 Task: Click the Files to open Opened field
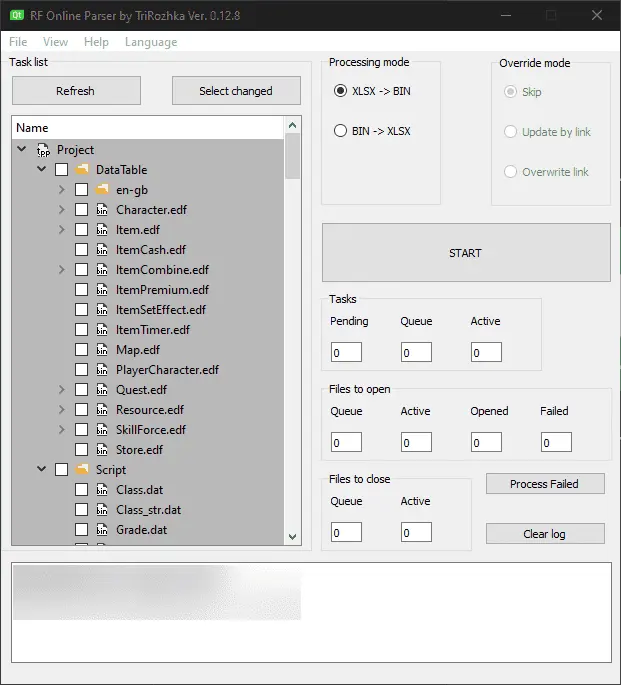(486, 442)
